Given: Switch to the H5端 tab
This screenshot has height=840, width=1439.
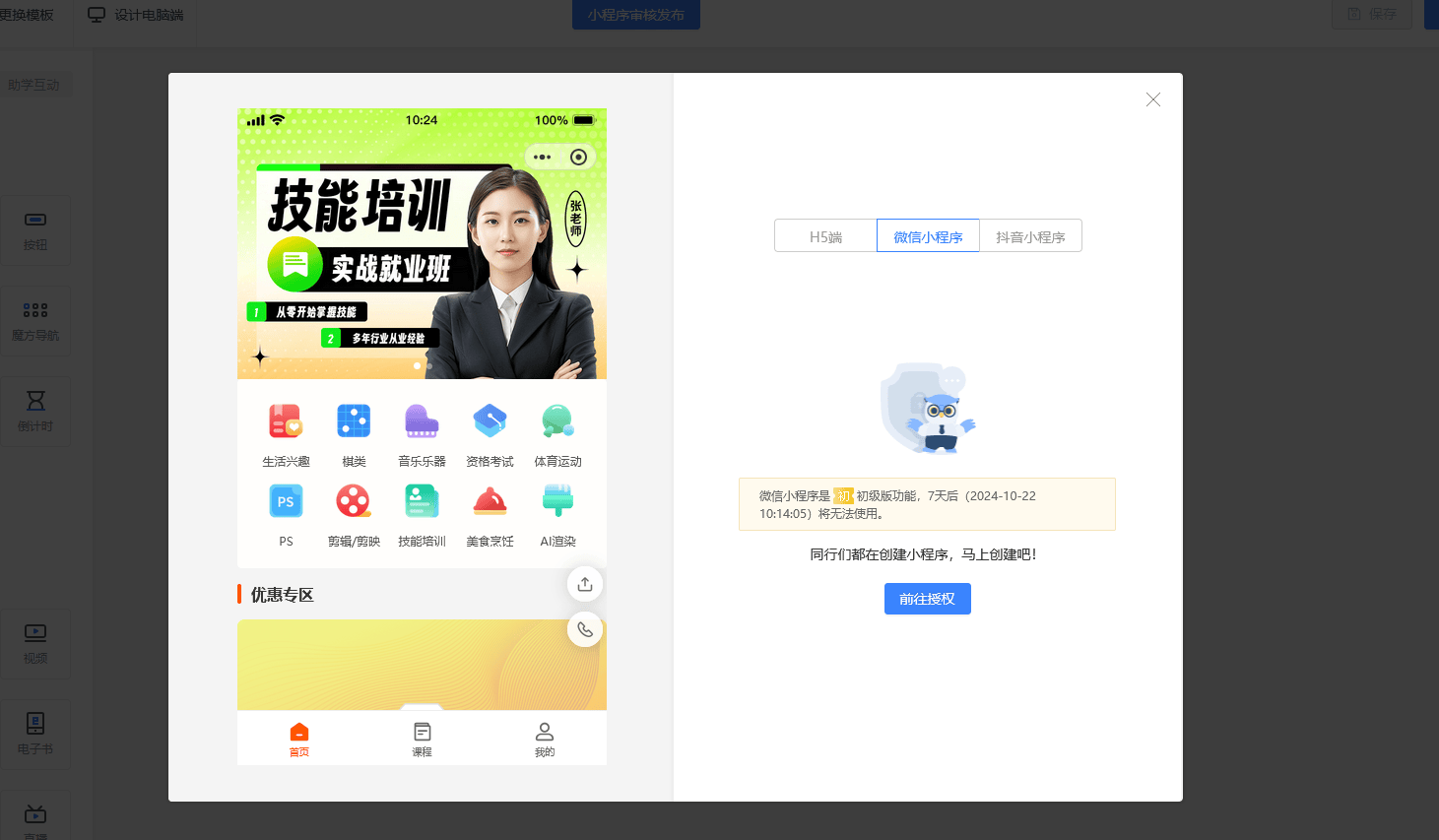Looking at the screenshot, I should (825, 236).
